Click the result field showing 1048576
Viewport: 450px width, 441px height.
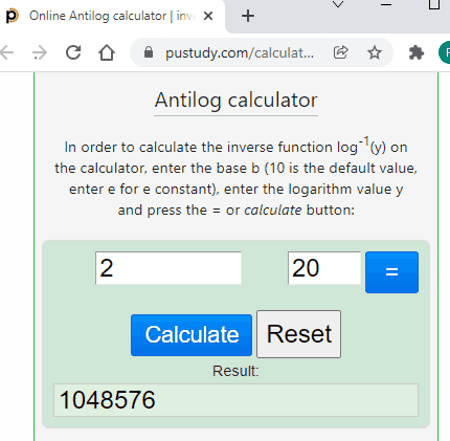[x=236, y=400]
